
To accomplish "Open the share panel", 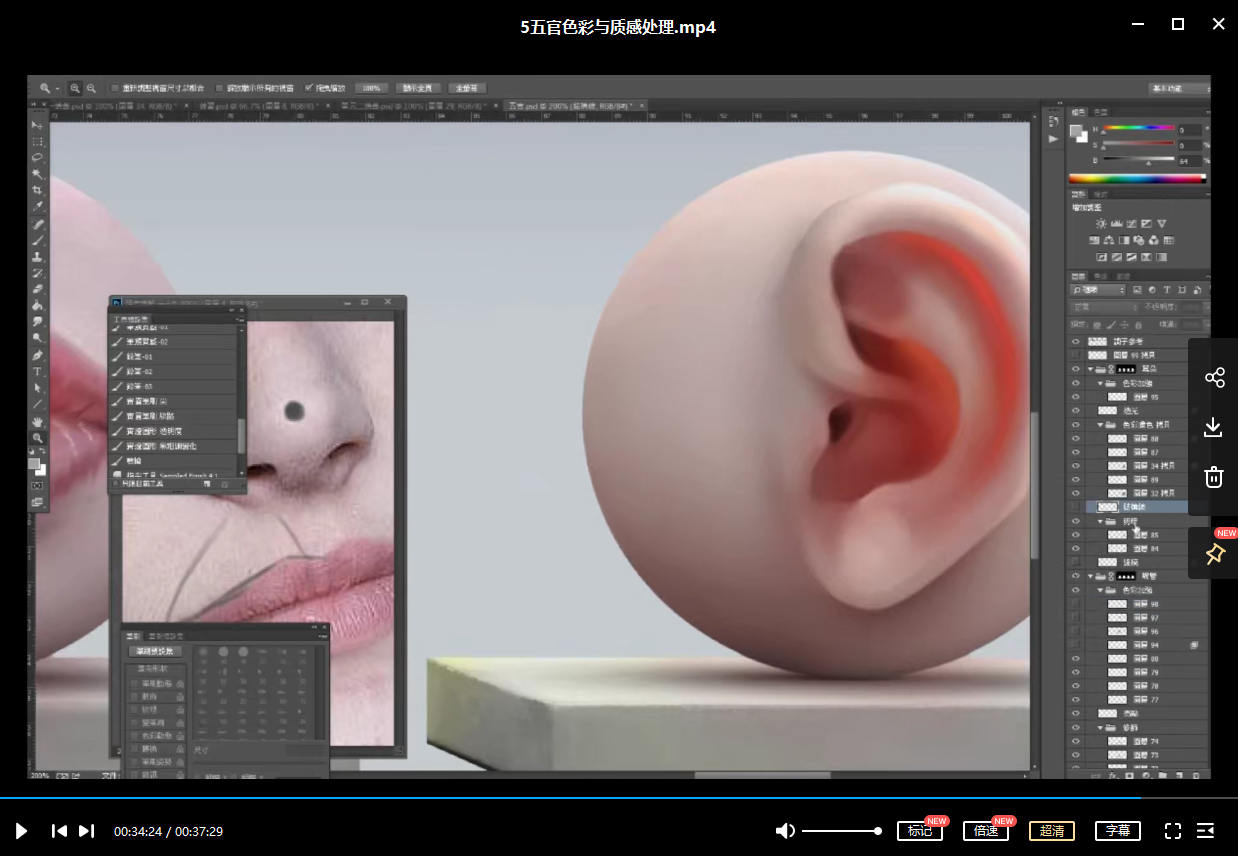I will point(1214,378).
